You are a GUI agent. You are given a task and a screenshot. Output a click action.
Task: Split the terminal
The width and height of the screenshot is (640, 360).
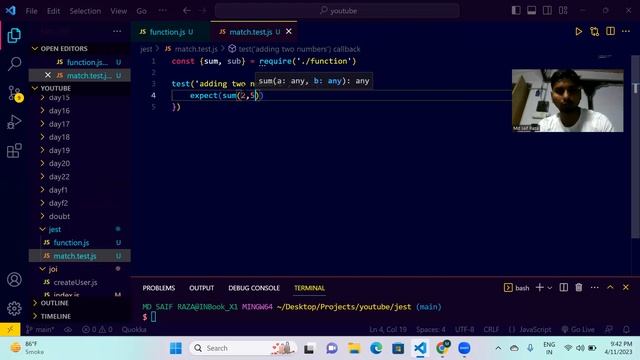[563, 288]
